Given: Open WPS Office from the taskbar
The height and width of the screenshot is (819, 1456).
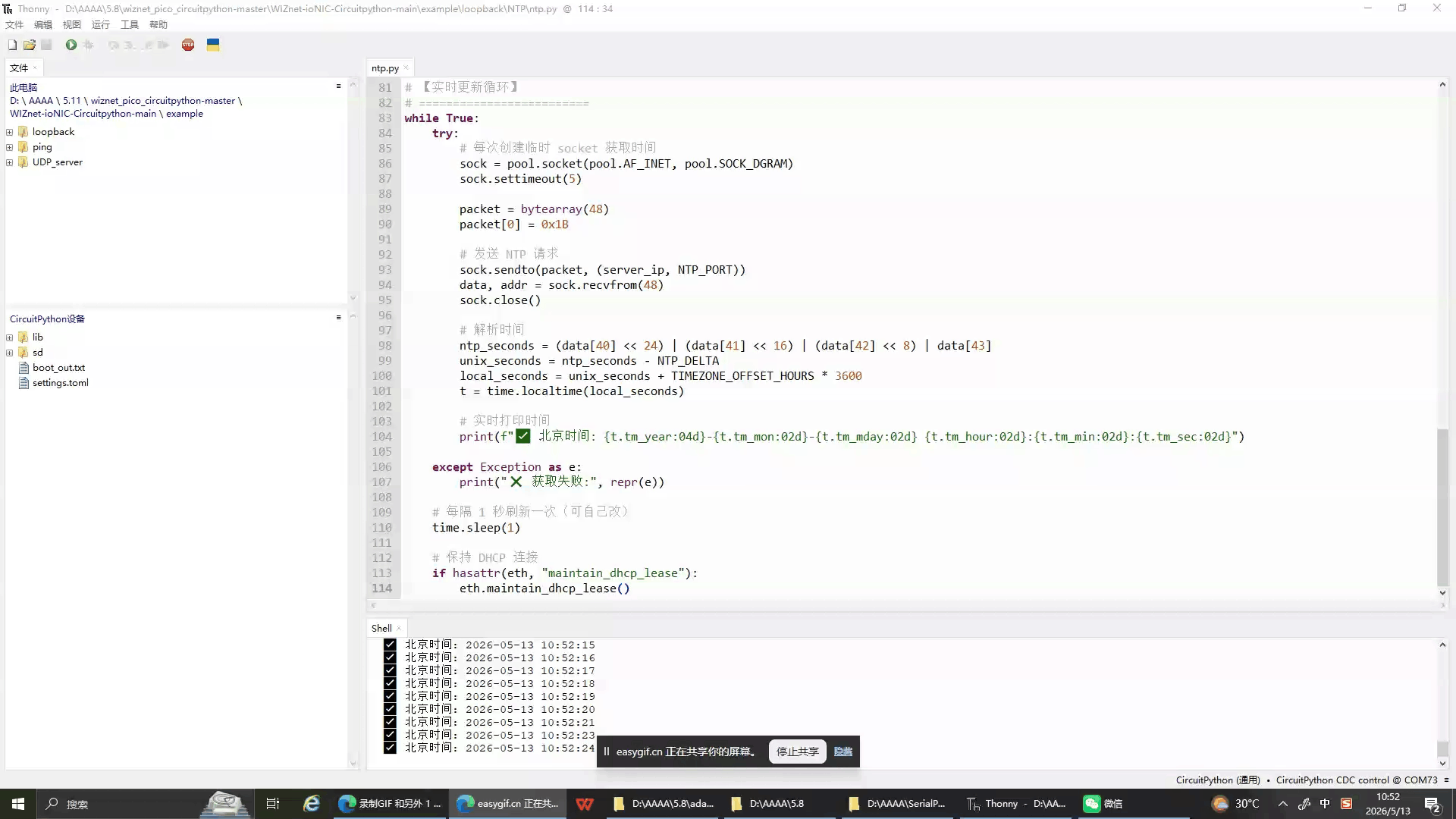Looking at the screenshot, I should [585, 804].
